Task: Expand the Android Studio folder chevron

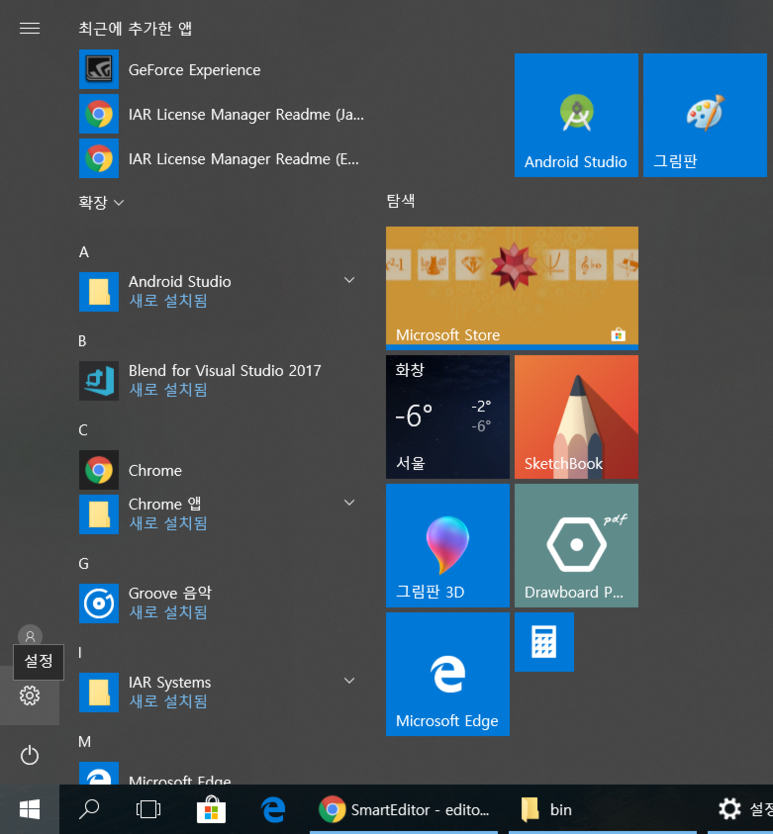Action: click(349, 280)
